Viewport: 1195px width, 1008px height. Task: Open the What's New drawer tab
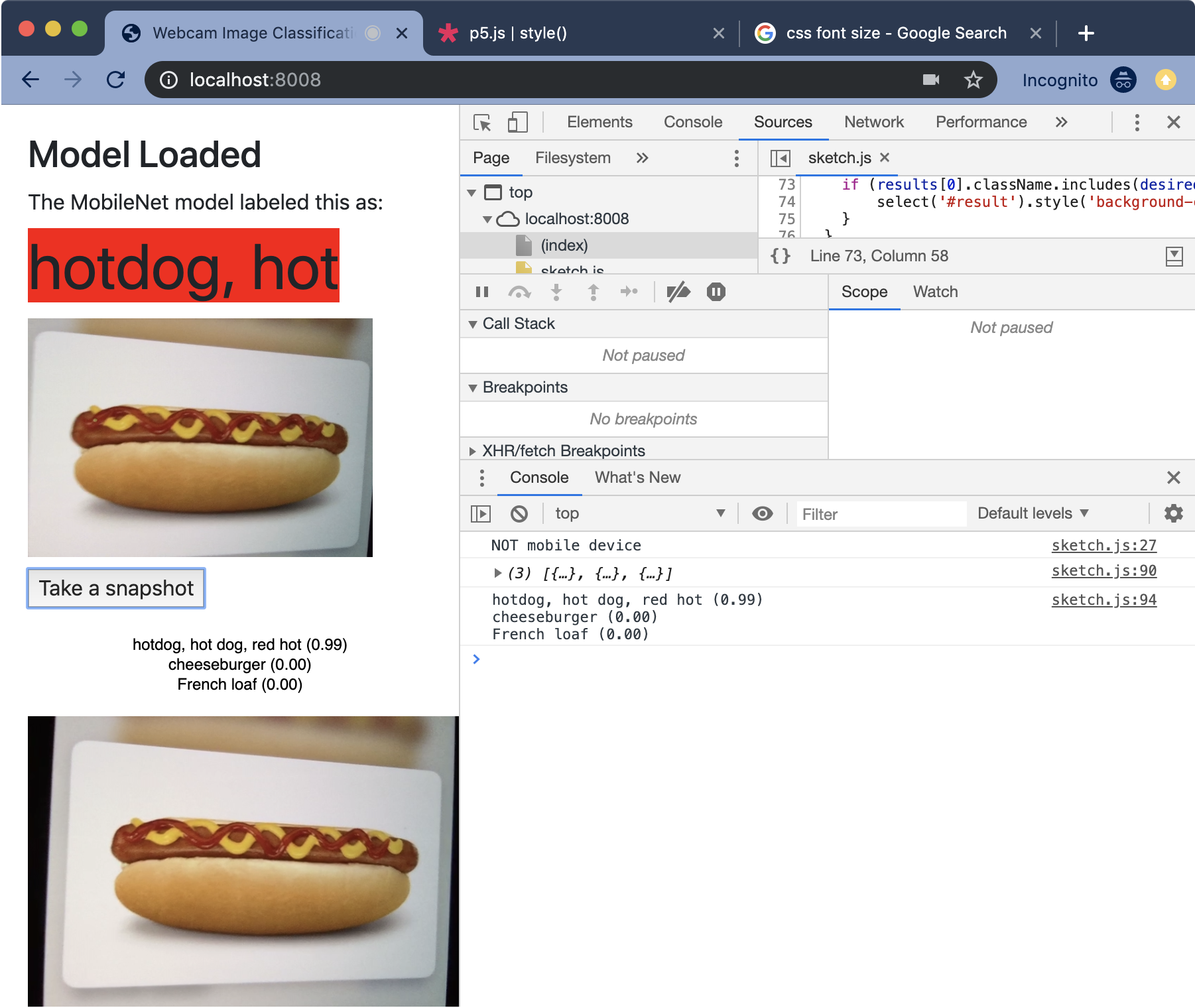pos(638,477)
